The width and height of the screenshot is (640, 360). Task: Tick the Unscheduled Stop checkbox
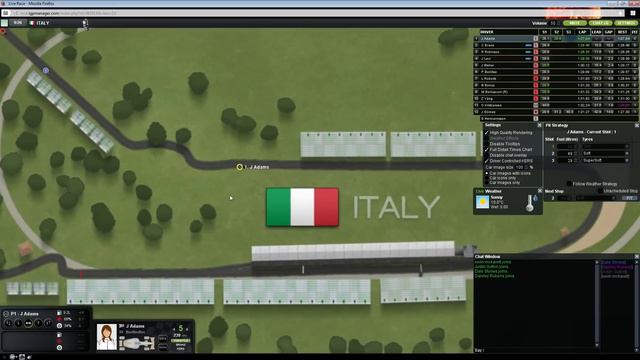click(x=600, y=191)
